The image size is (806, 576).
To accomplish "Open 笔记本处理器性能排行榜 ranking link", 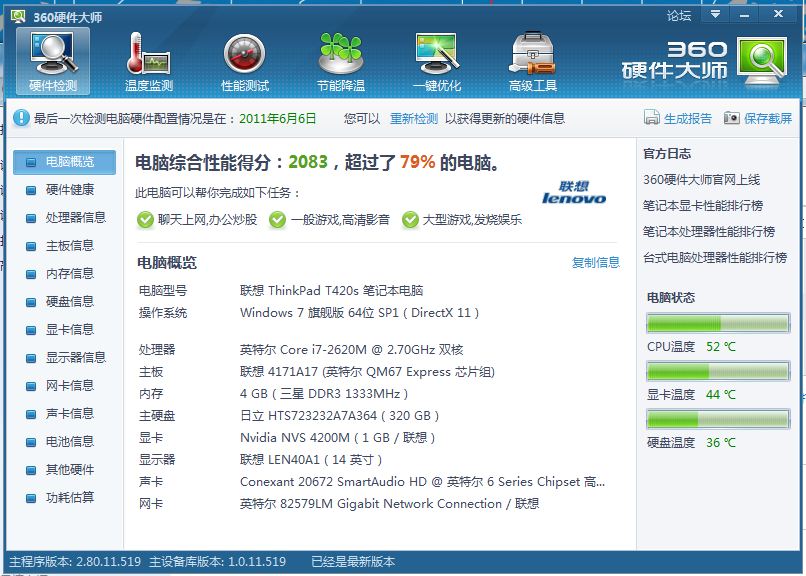I will tap(709, 232).
